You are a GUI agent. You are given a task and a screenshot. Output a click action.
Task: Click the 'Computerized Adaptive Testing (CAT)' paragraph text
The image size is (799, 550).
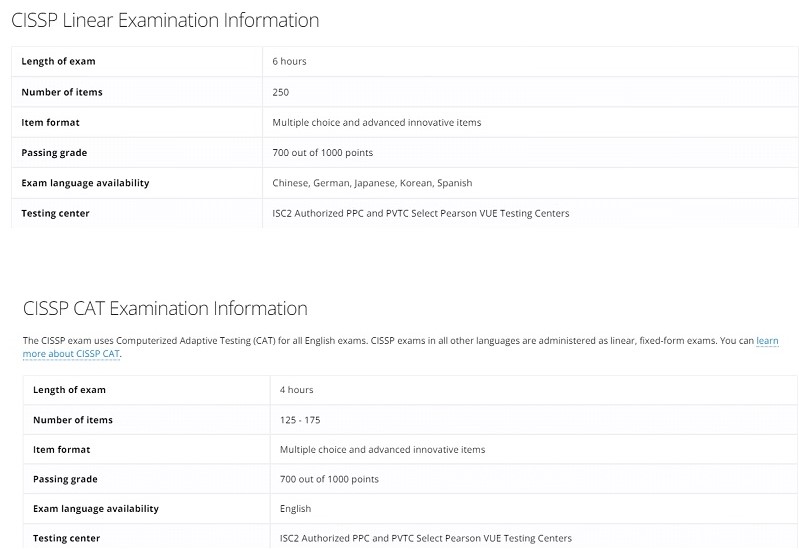coord(400,347)
